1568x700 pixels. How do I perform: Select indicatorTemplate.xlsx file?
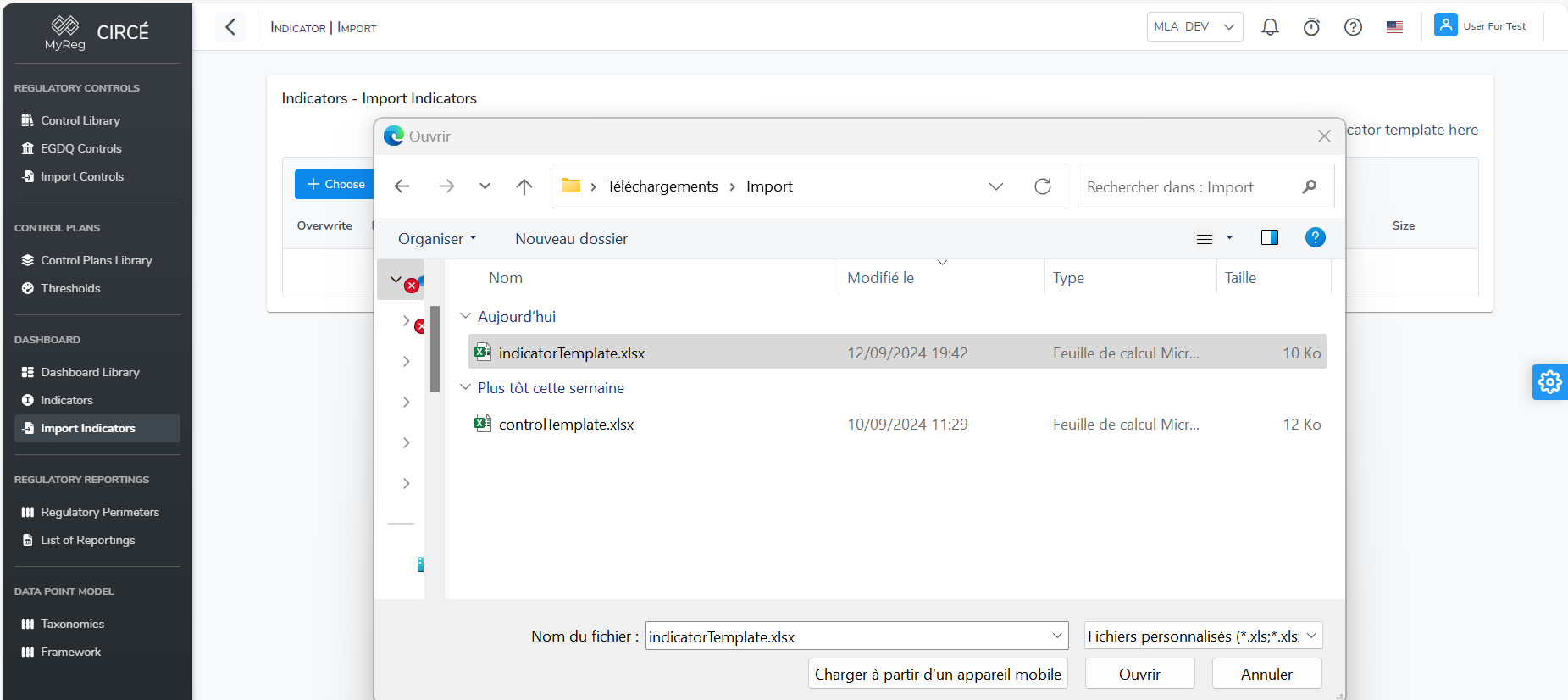coord(897,353)
